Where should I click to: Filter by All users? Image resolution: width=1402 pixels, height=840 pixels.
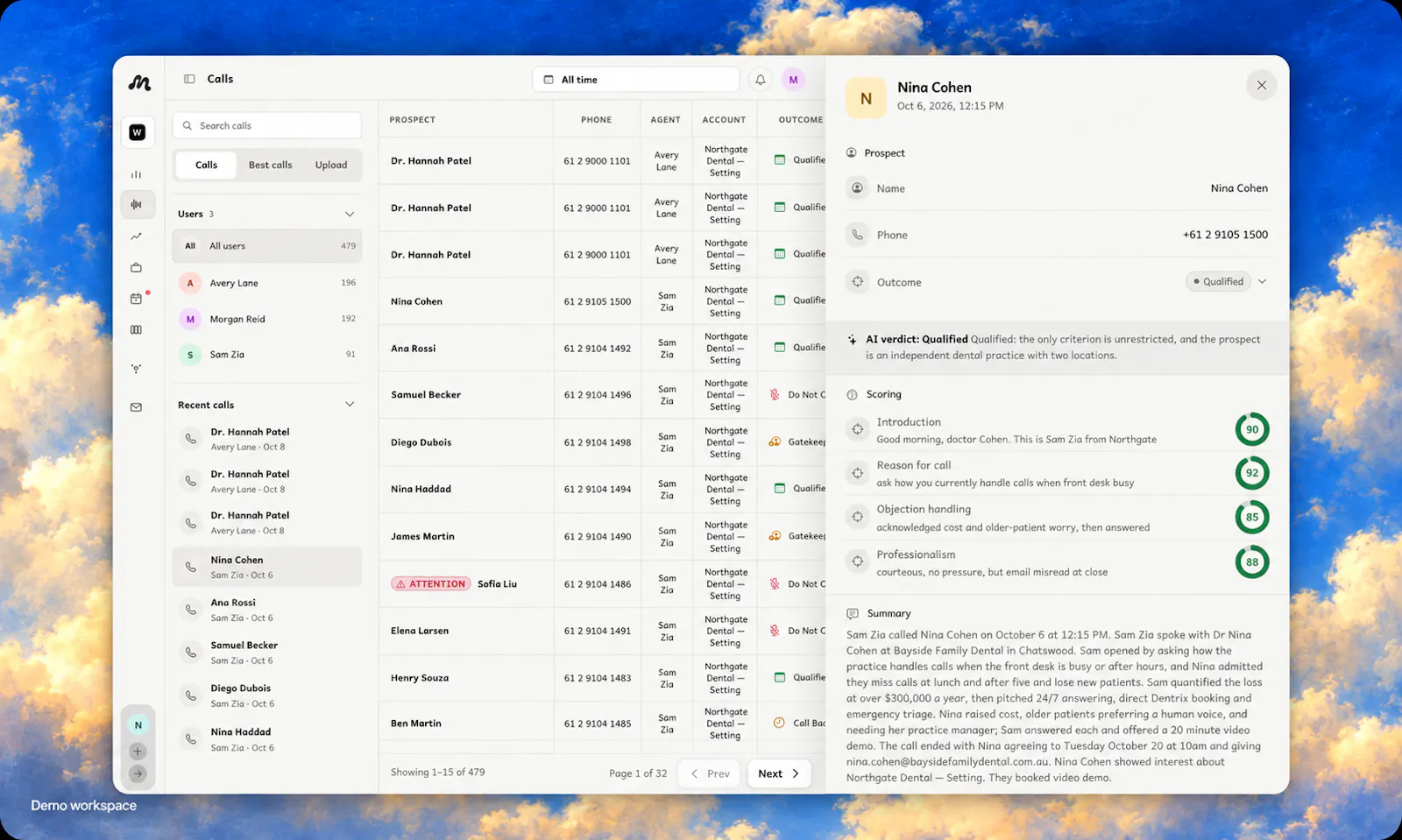(267, 246)
